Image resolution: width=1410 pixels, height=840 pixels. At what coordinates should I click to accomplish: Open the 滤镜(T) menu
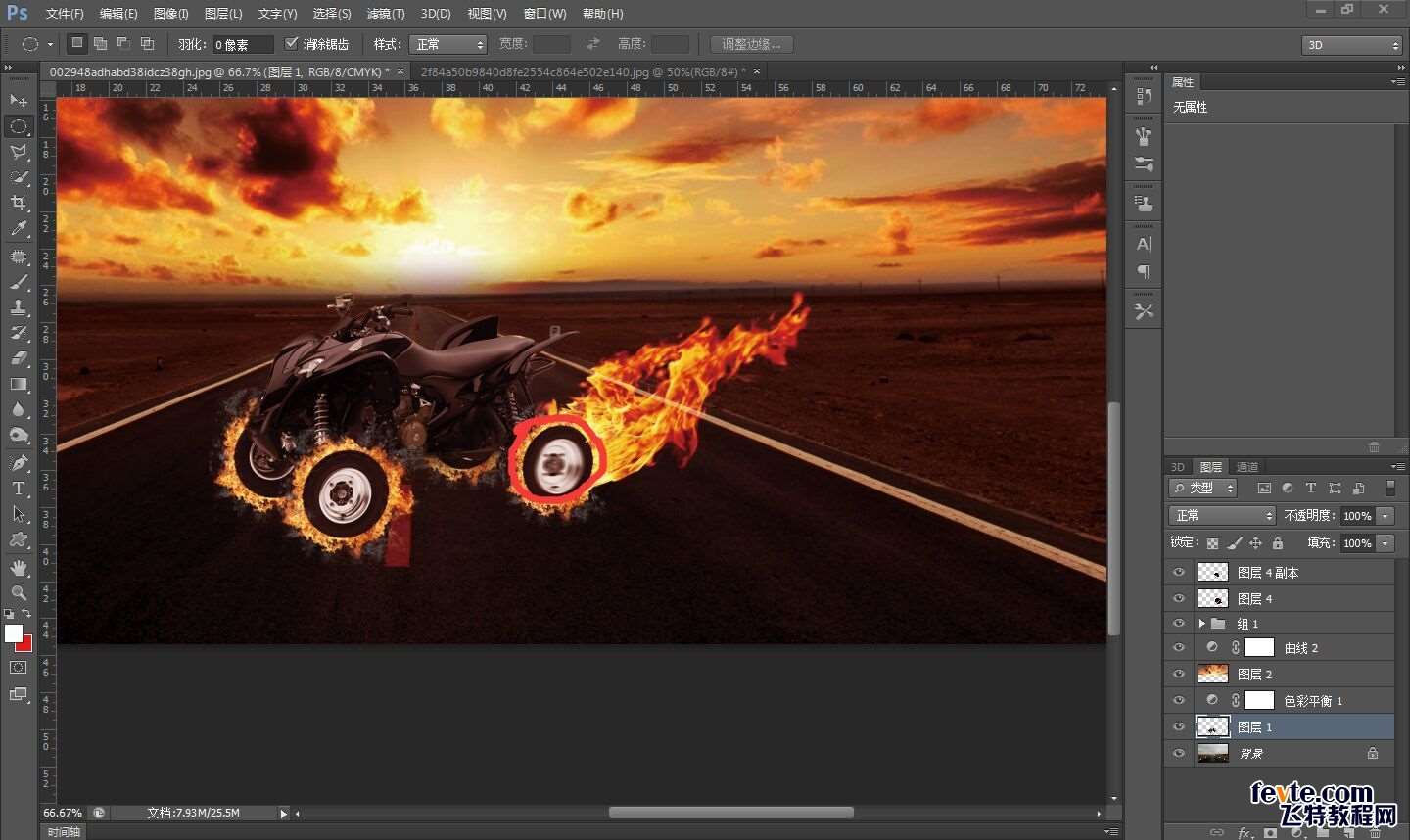[x=386, y=14]
